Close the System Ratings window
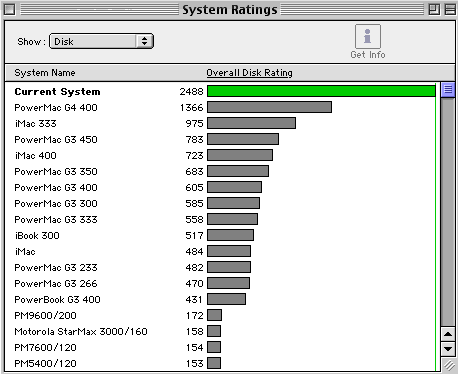 tap(9, 9)
